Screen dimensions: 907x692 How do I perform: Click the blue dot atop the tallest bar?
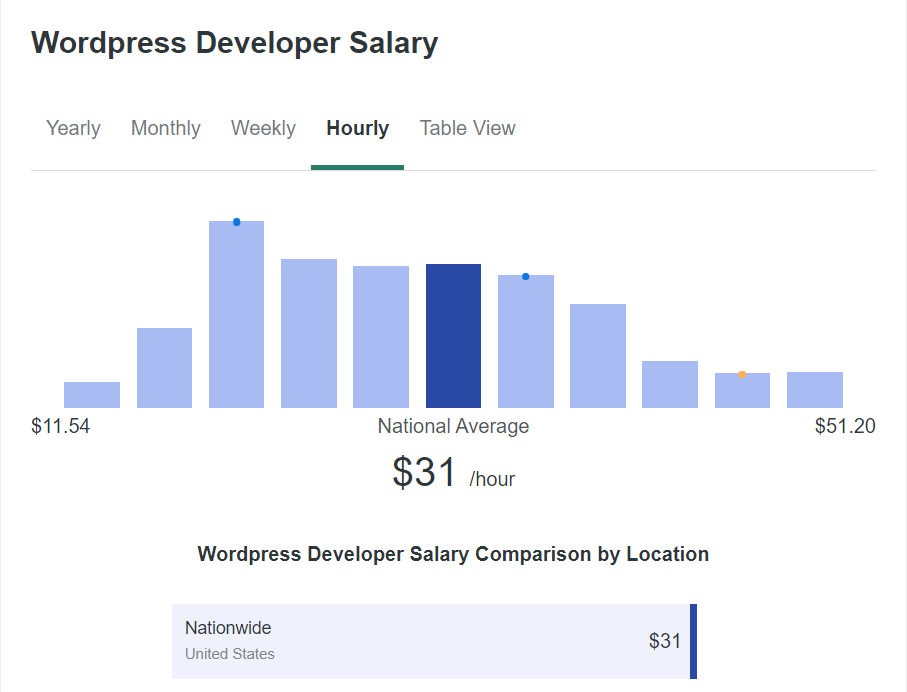(x=236, y=222)
